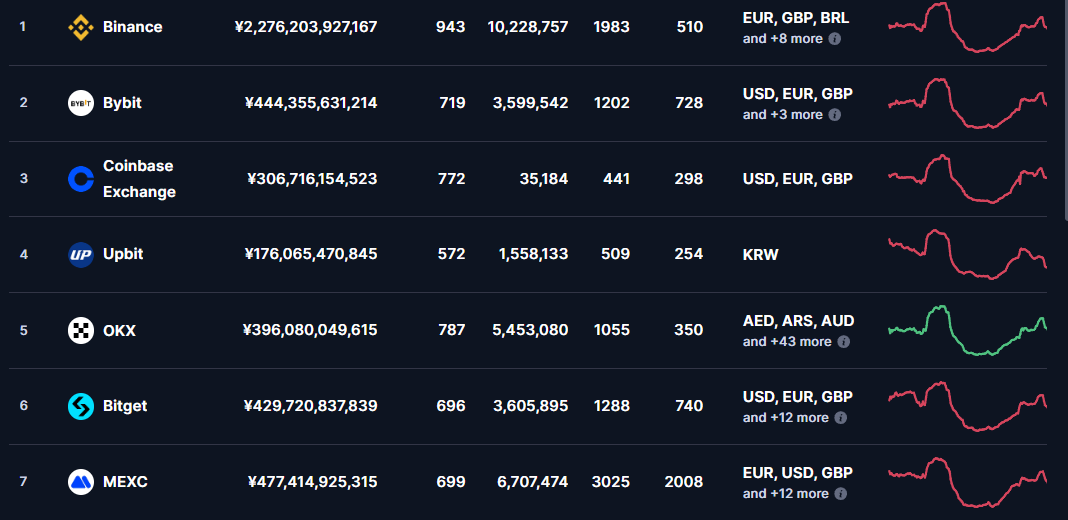
Task: Click the green OKX volume sparkline graph
Action: [x=967, y=331]
